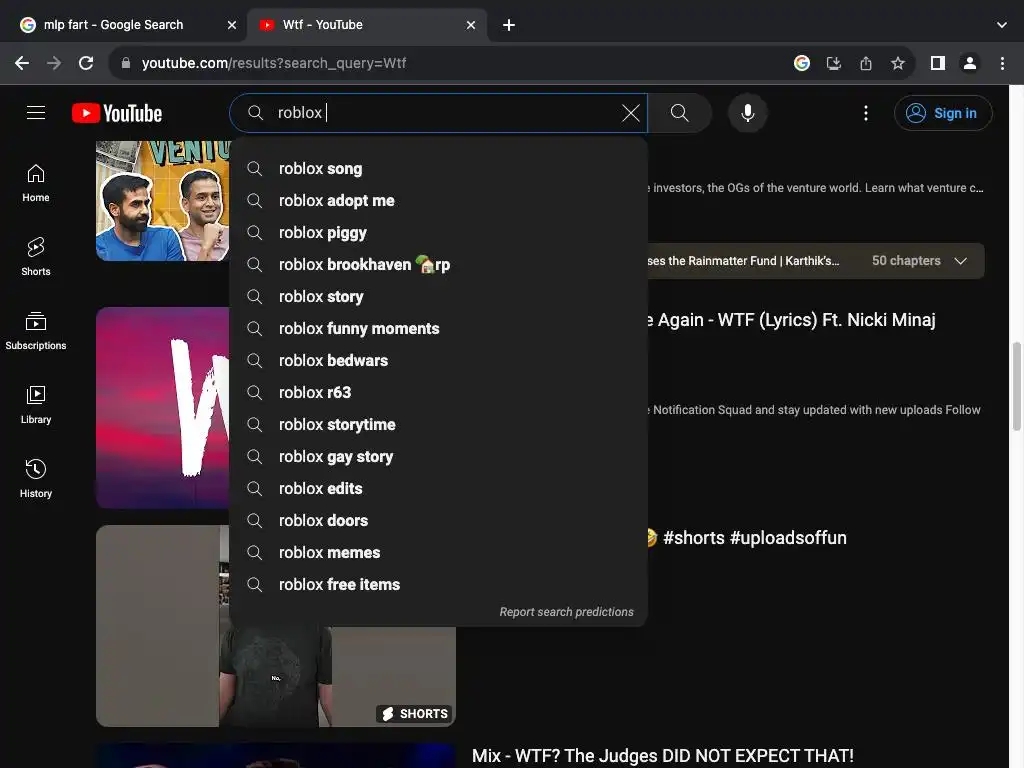The height and width of the screenshot is (768, 1024).
Task: Pick the 'roblox storytime' suggestion
Action: [438, 424]
